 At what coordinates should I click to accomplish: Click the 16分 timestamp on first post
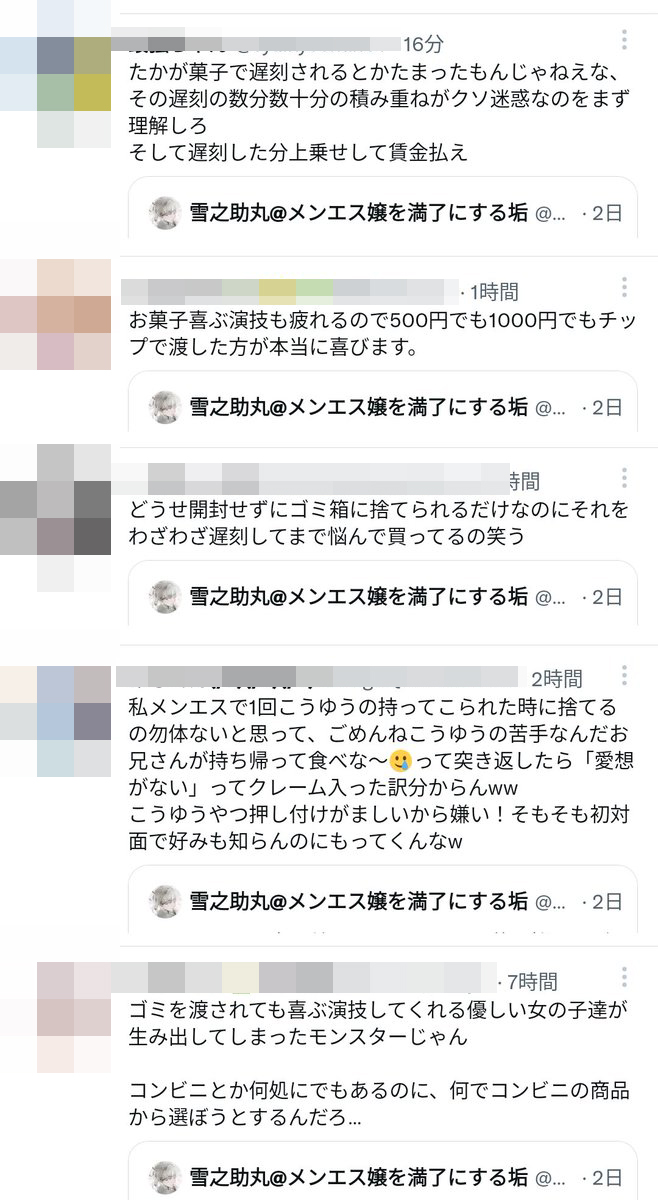[422, 44]
